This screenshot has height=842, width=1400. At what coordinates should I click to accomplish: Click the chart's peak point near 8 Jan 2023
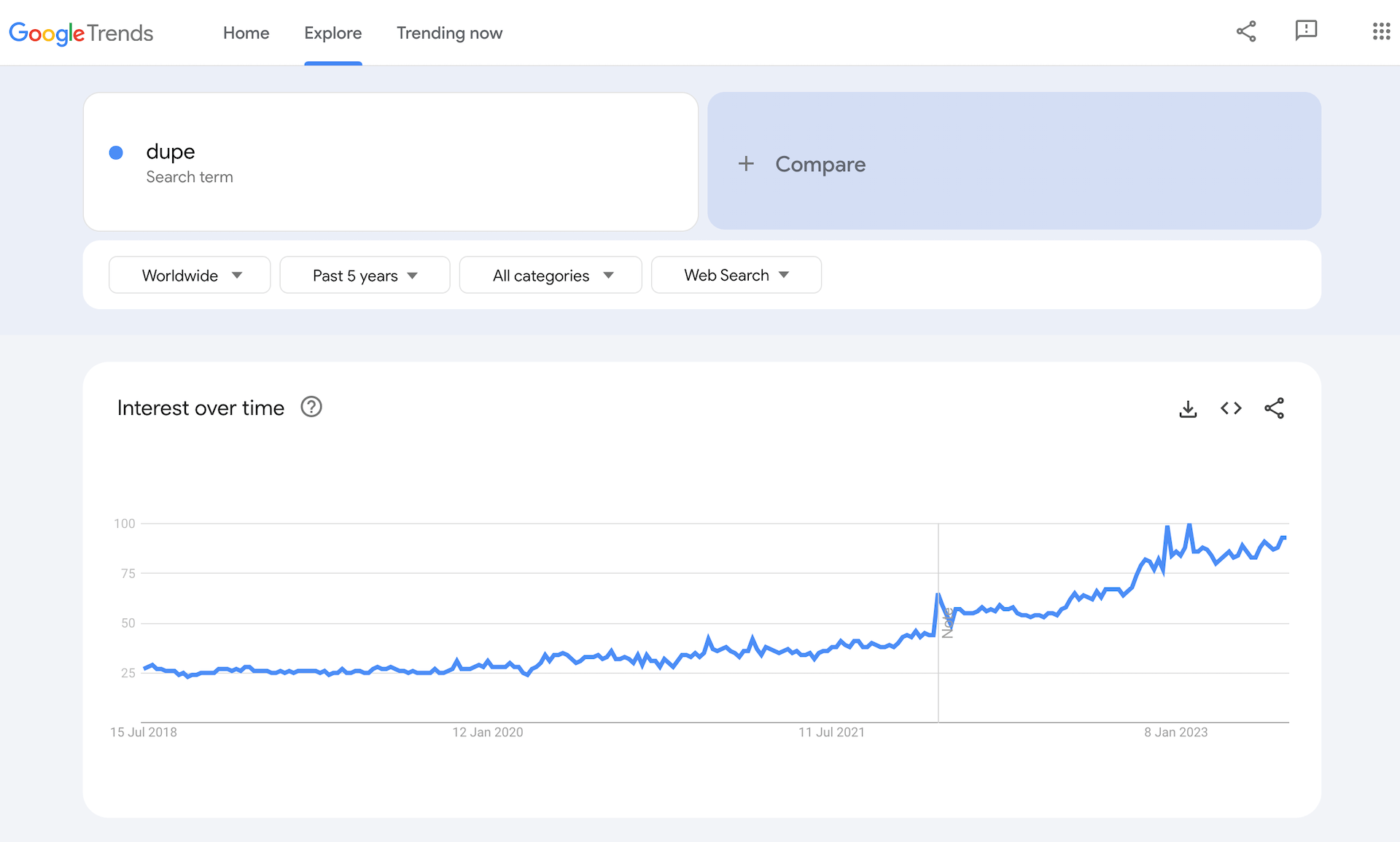(x=1189, y=525)
